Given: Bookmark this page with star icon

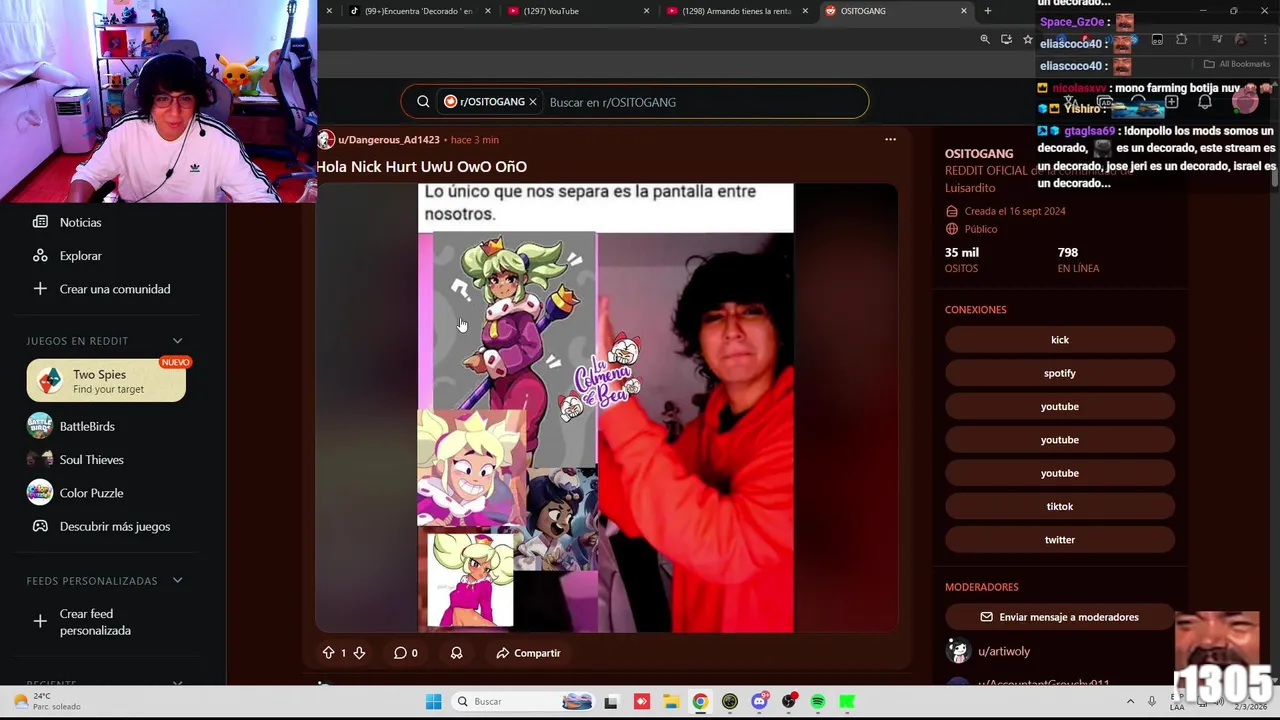Looking at the screenshot, I should 1027,39.
